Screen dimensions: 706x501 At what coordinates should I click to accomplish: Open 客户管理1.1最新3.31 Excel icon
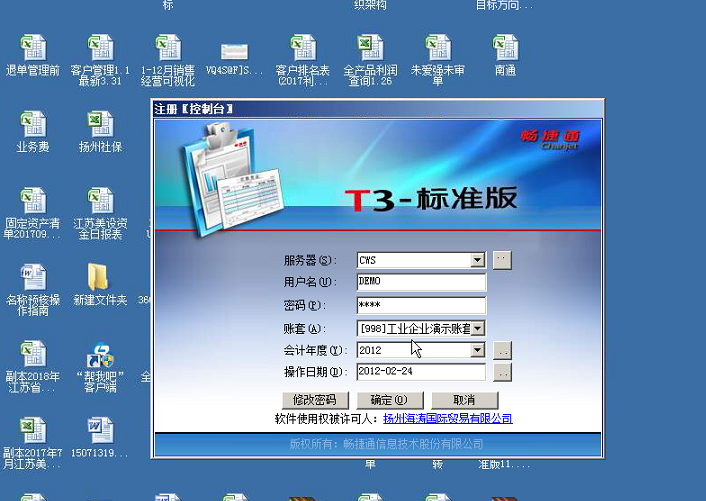[100, 48]
